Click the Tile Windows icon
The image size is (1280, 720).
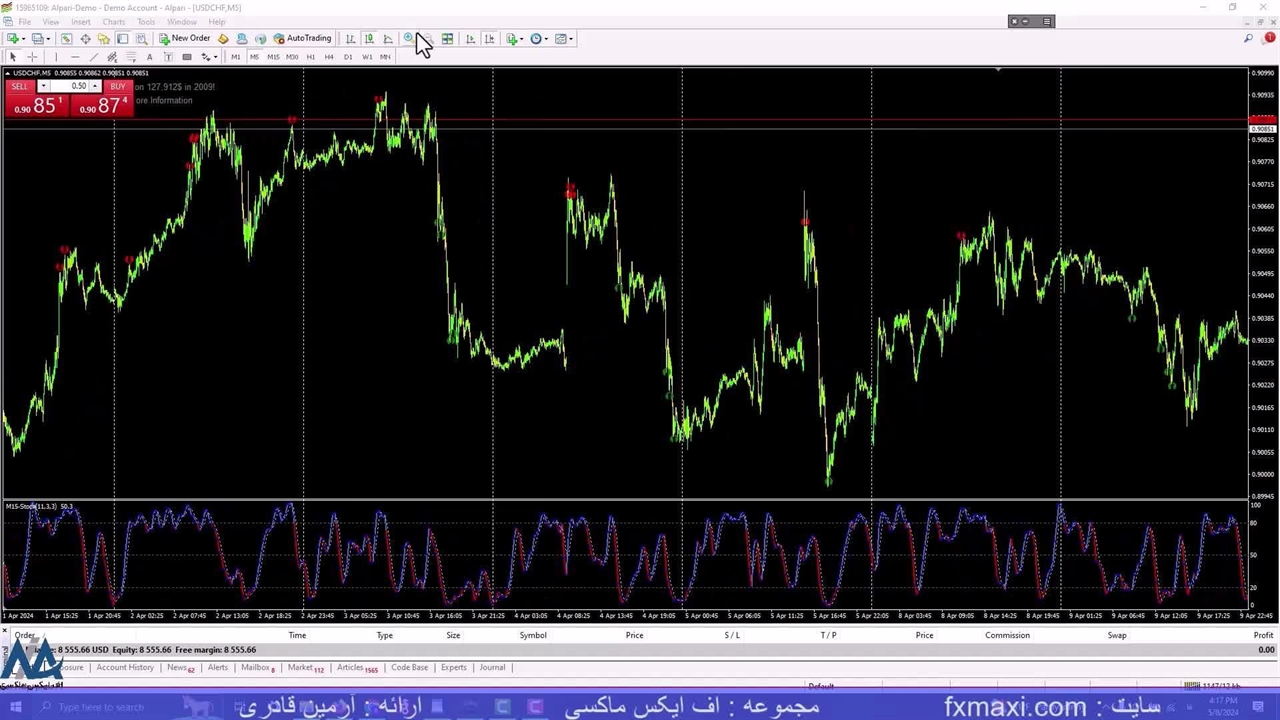[x=447, y=39]
